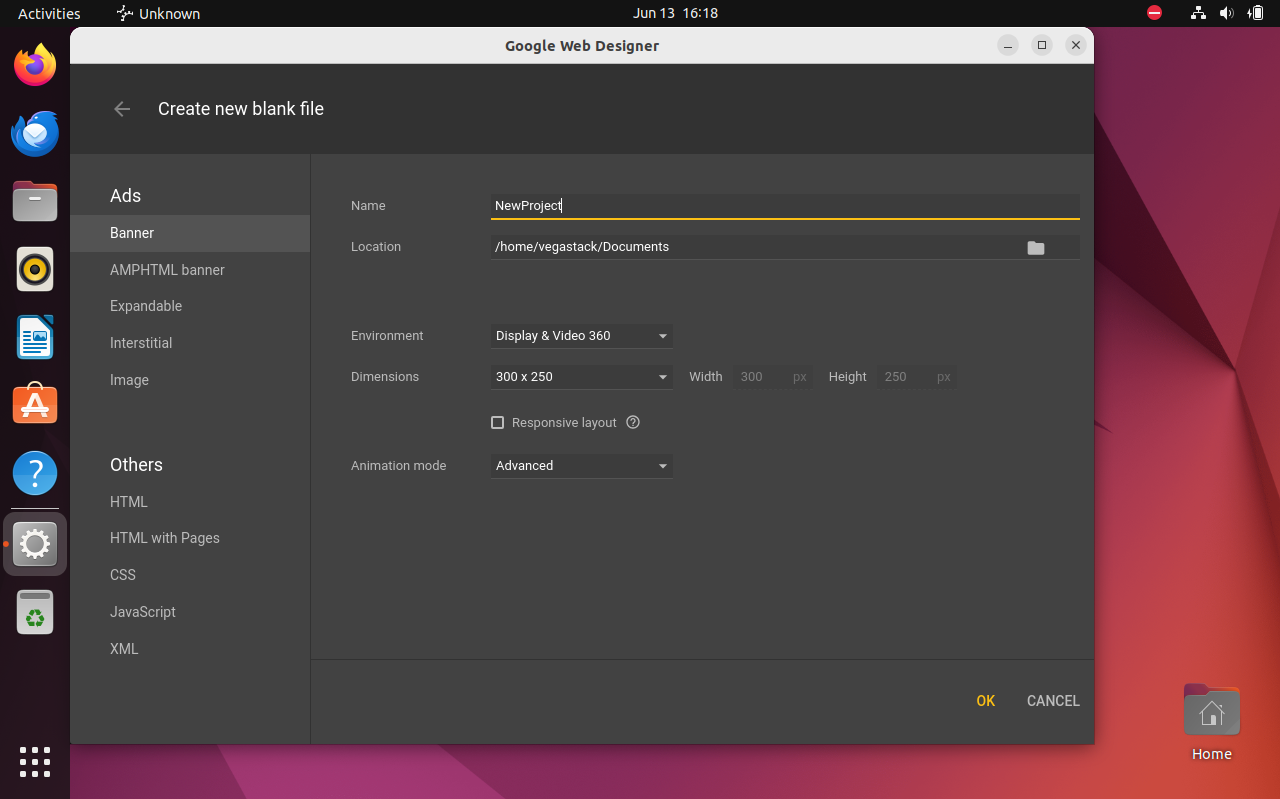Click the Ads section heading
Screen dimensions: 1280x799
pos(125,196)
